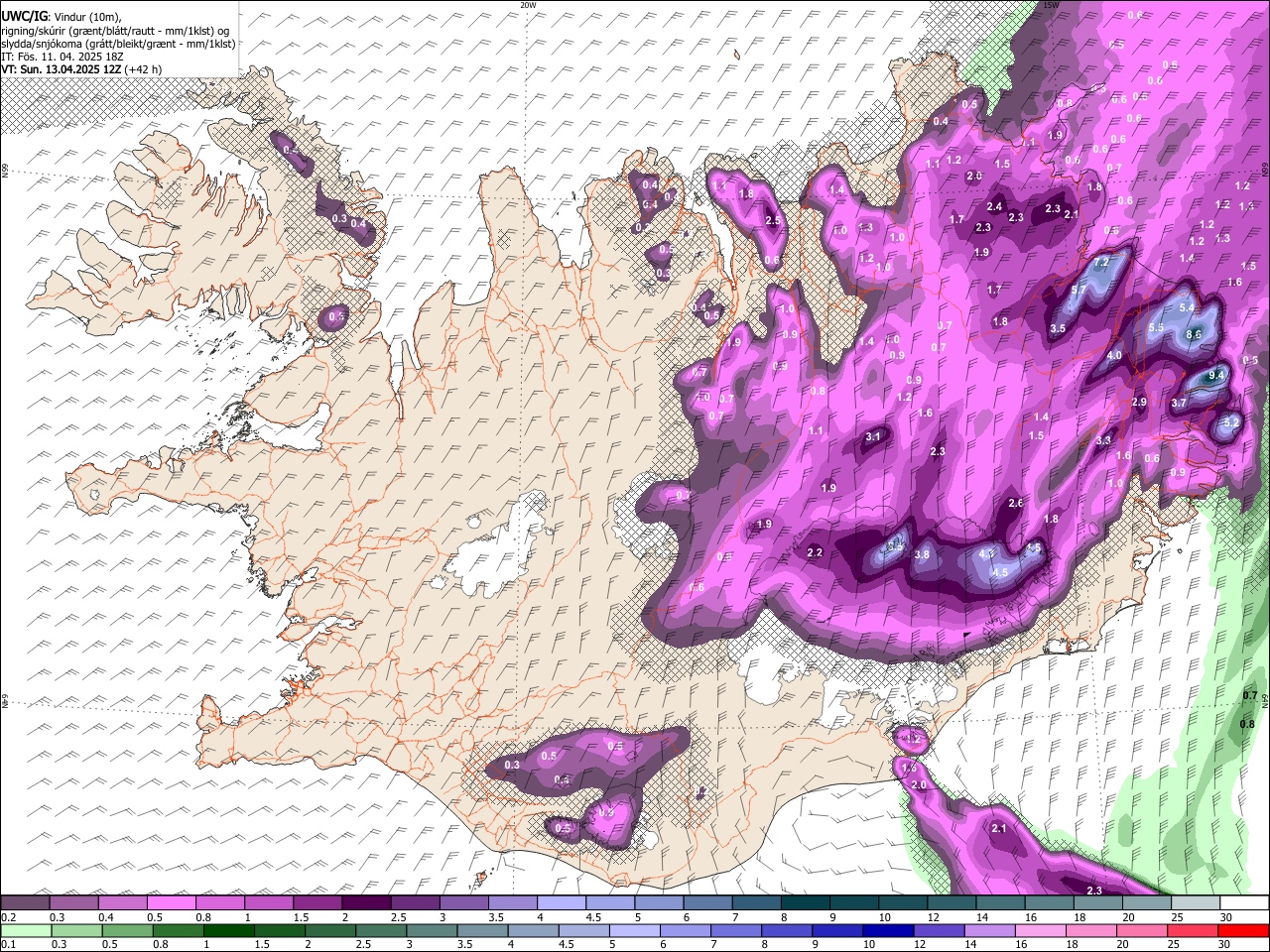
Task: Click the white swatch after 30 in the upper legend row
Action: tap(1243, 903)
